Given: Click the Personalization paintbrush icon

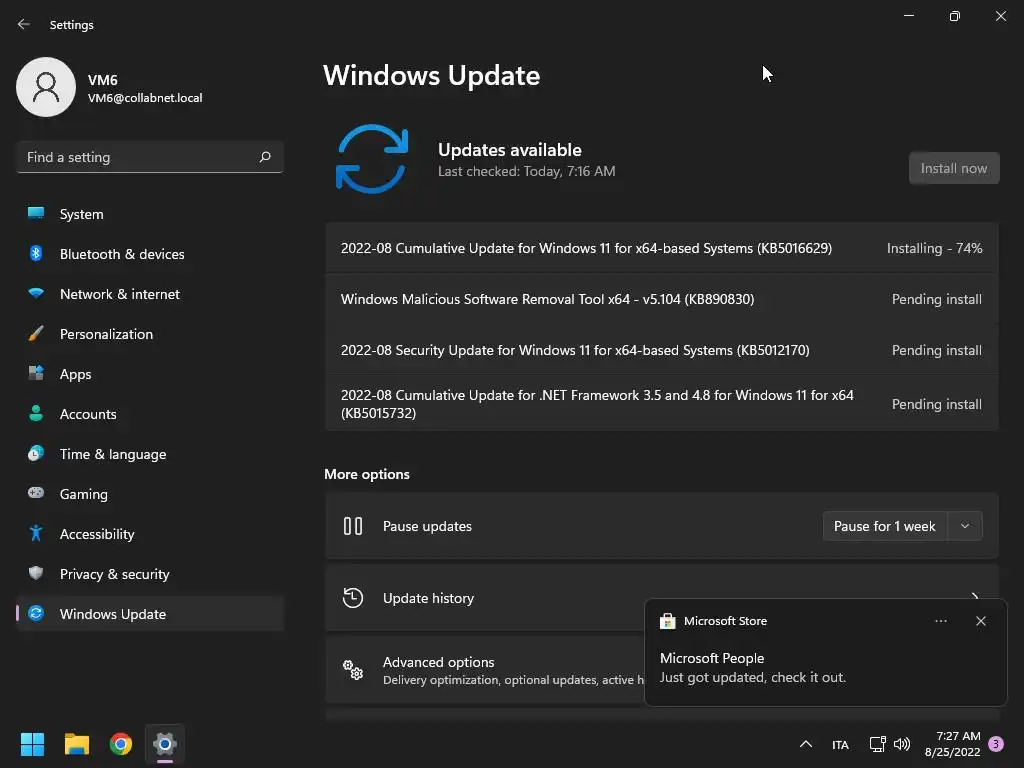Looking at the screenshot, I should pos(36,334).
